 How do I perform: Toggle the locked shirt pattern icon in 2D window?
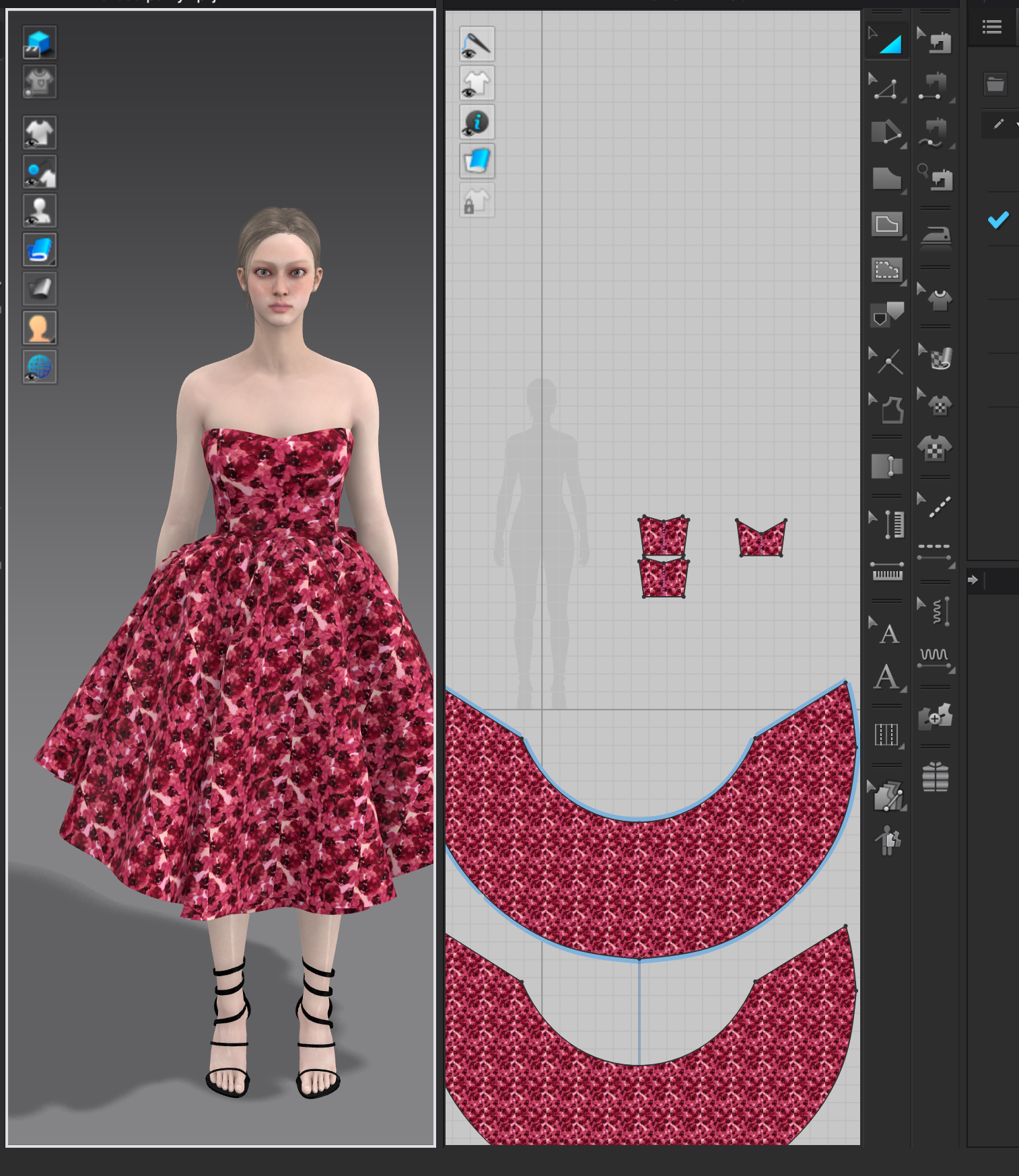pyautogui.click(x=477, y=200)
